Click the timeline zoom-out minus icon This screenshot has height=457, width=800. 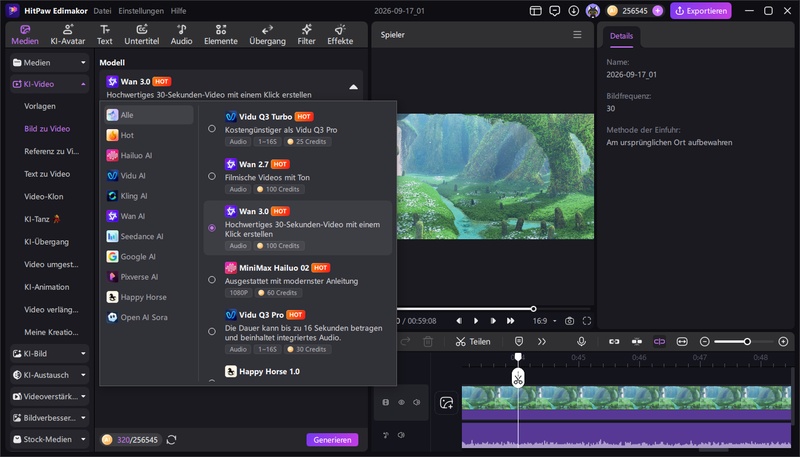click(x=705, y=341)
